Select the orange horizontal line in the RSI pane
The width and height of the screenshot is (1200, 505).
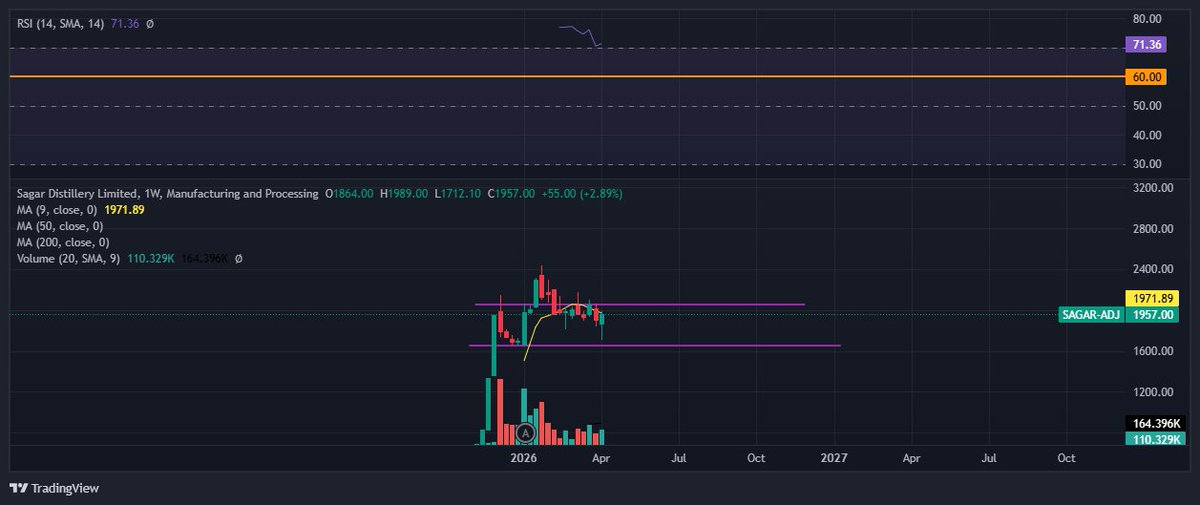tap(566, 76)
